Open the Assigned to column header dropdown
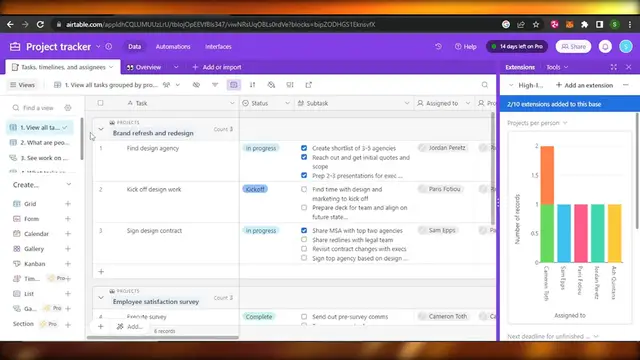640x360 pixels. (468, 103)
